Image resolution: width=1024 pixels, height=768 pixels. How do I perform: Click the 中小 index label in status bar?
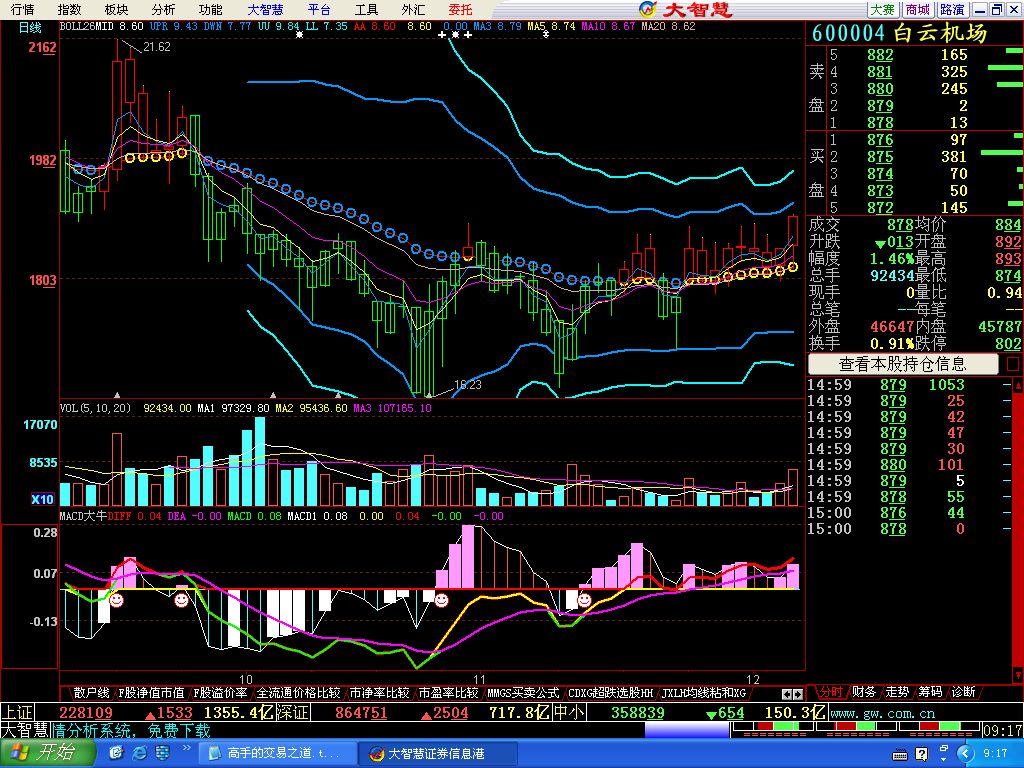[x=569, y=712]
